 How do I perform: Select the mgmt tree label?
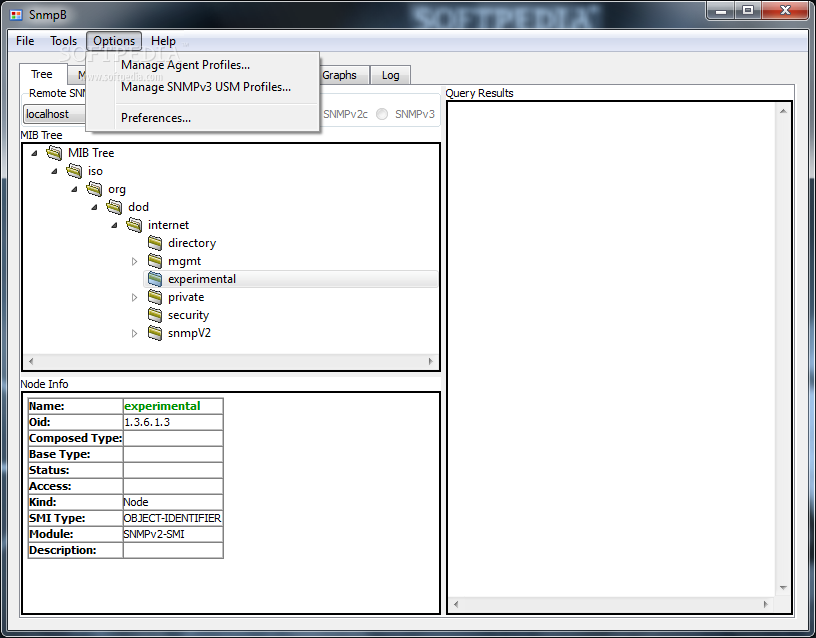point(184,261)
